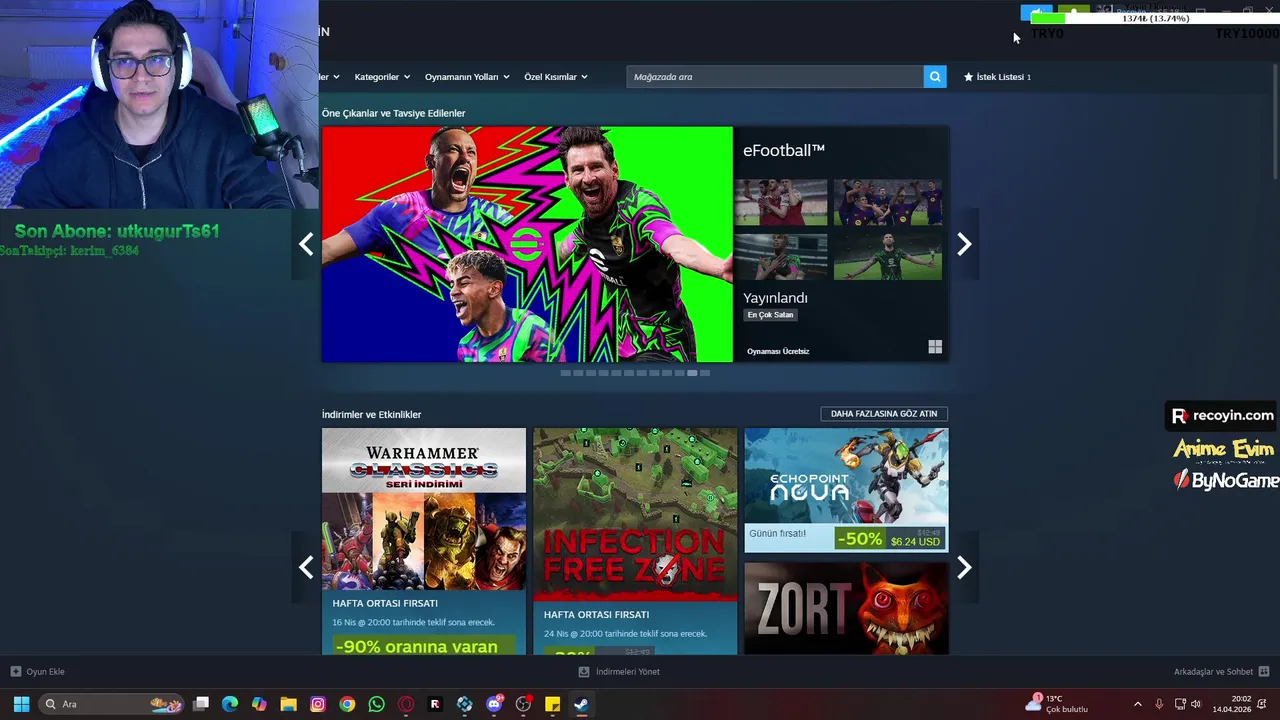1280x720 pixels.
Task: Expand the Özel Kısımlar dropdown
Action: [556, 77]
